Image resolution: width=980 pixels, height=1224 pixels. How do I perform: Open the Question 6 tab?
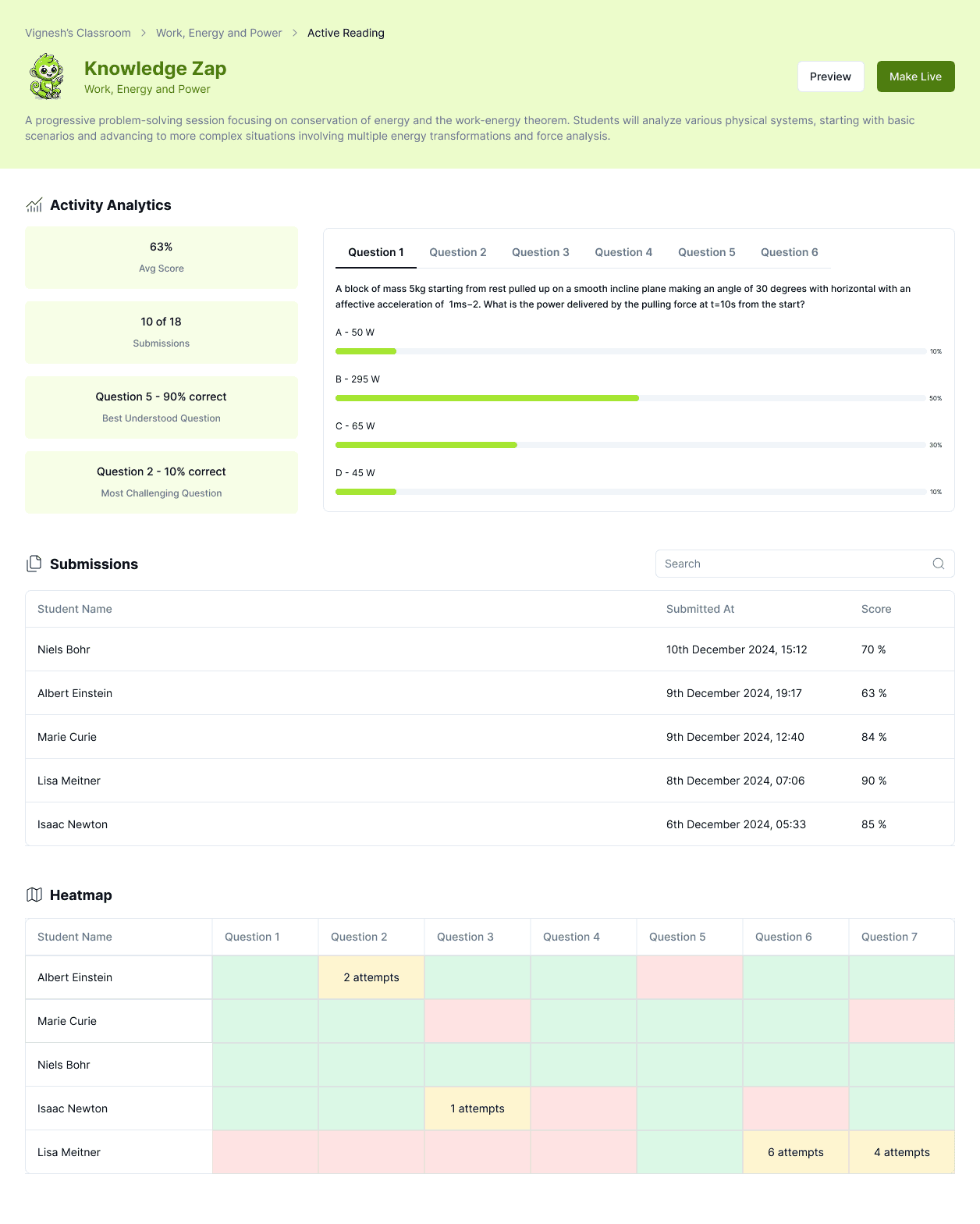pos(790,252)
